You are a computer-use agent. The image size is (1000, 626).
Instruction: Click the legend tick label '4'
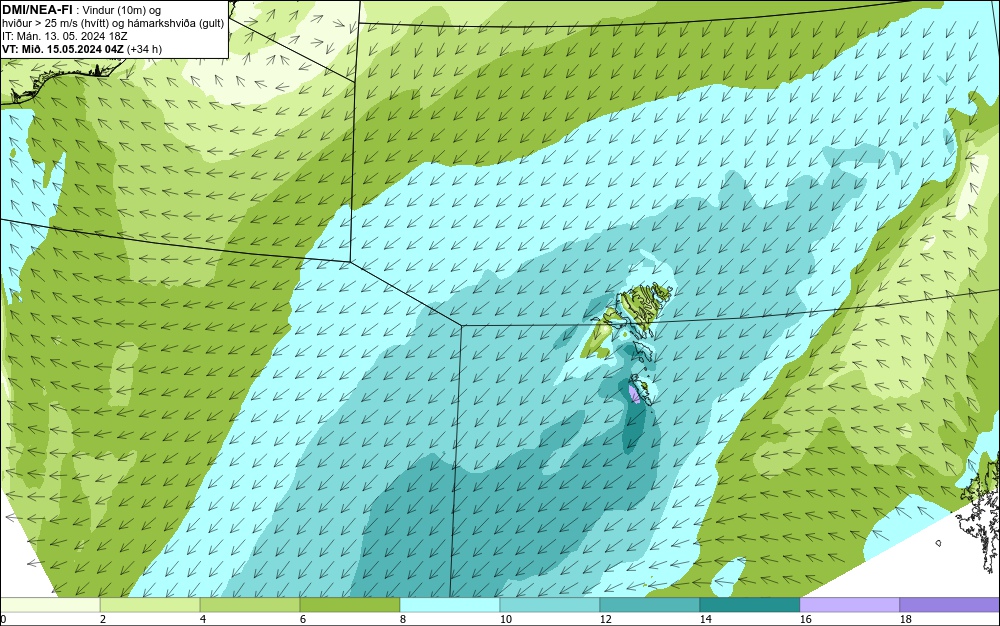[x=203, y=619]
